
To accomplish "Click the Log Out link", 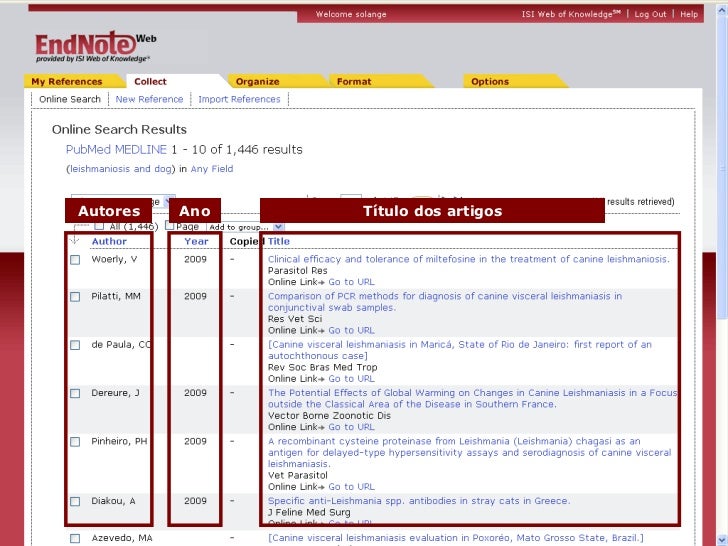I will pyautogui.click(x=650, y=15).
